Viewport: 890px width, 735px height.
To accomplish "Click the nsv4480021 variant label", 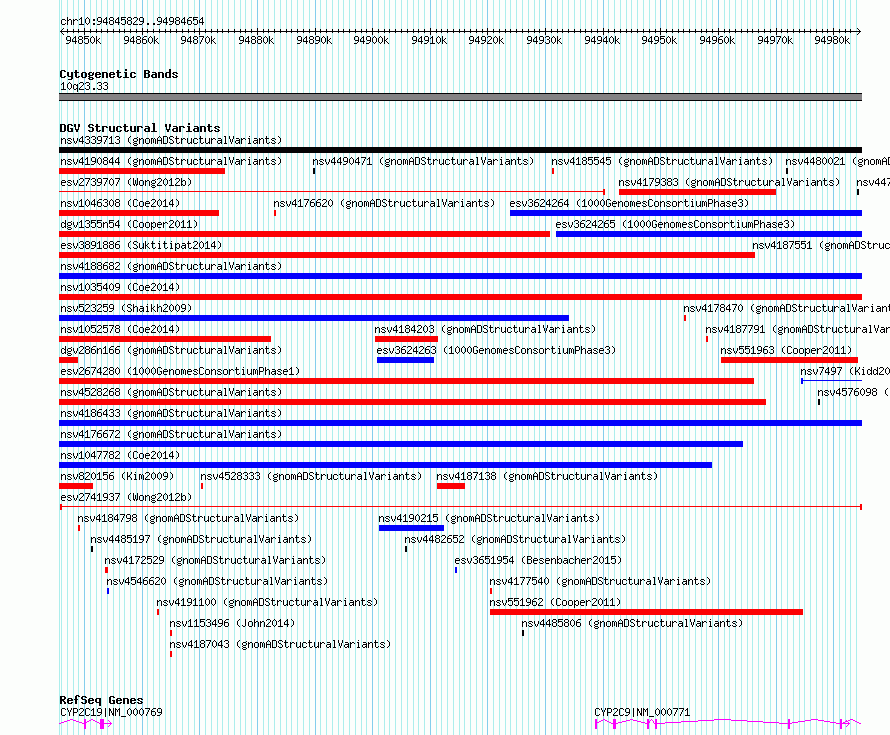I will coord(837,161).
